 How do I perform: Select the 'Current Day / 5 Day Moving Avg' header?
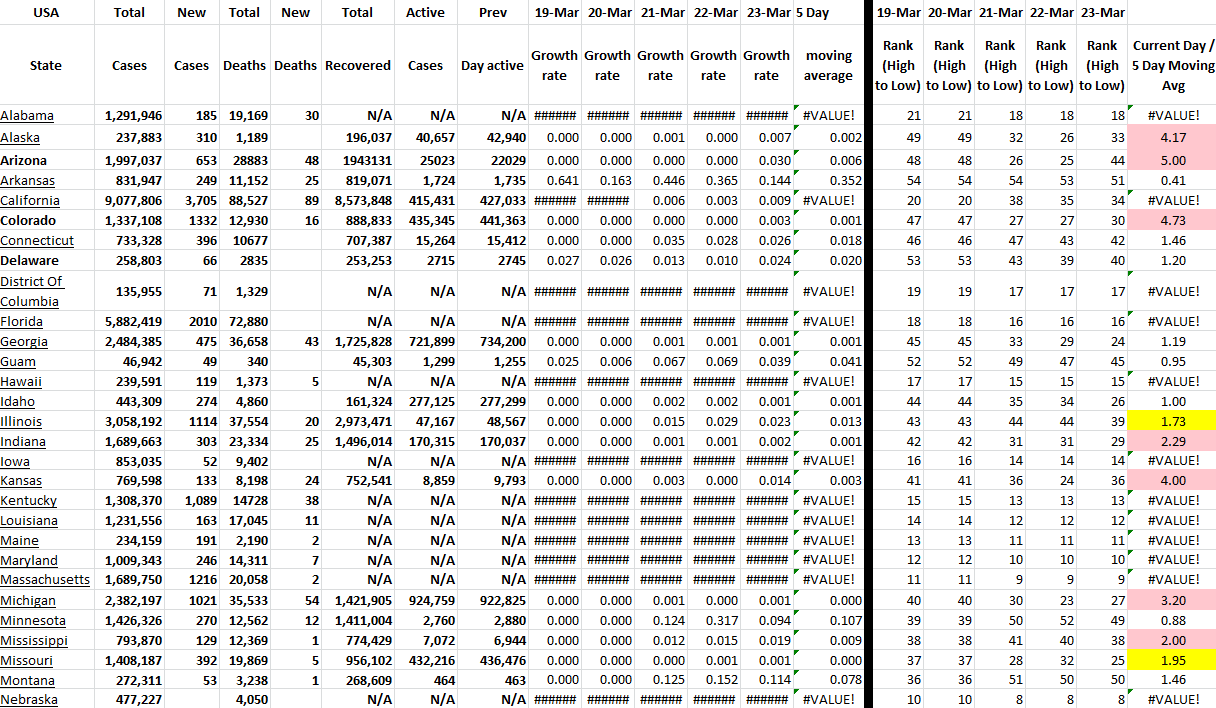pos(1172,65)
